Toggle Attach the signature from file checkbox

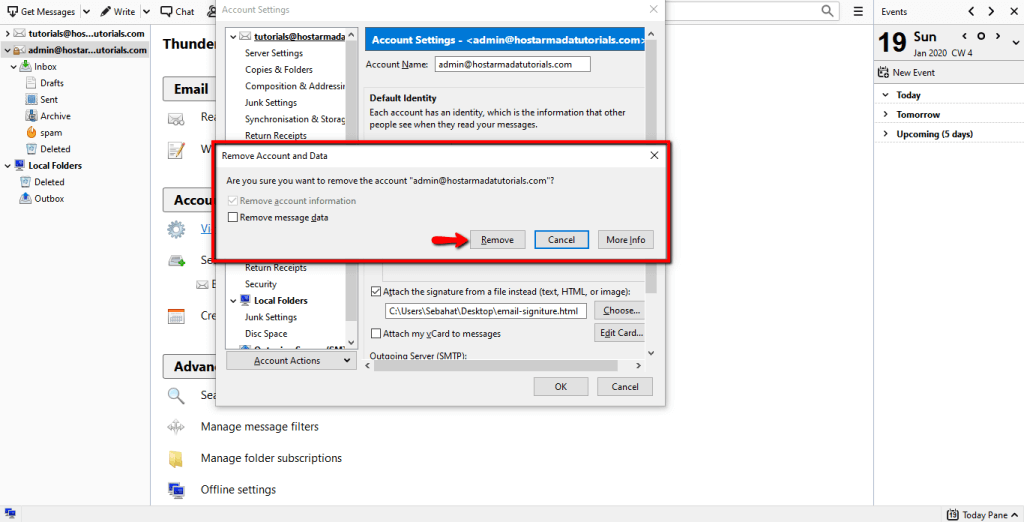tap(376, 292)
